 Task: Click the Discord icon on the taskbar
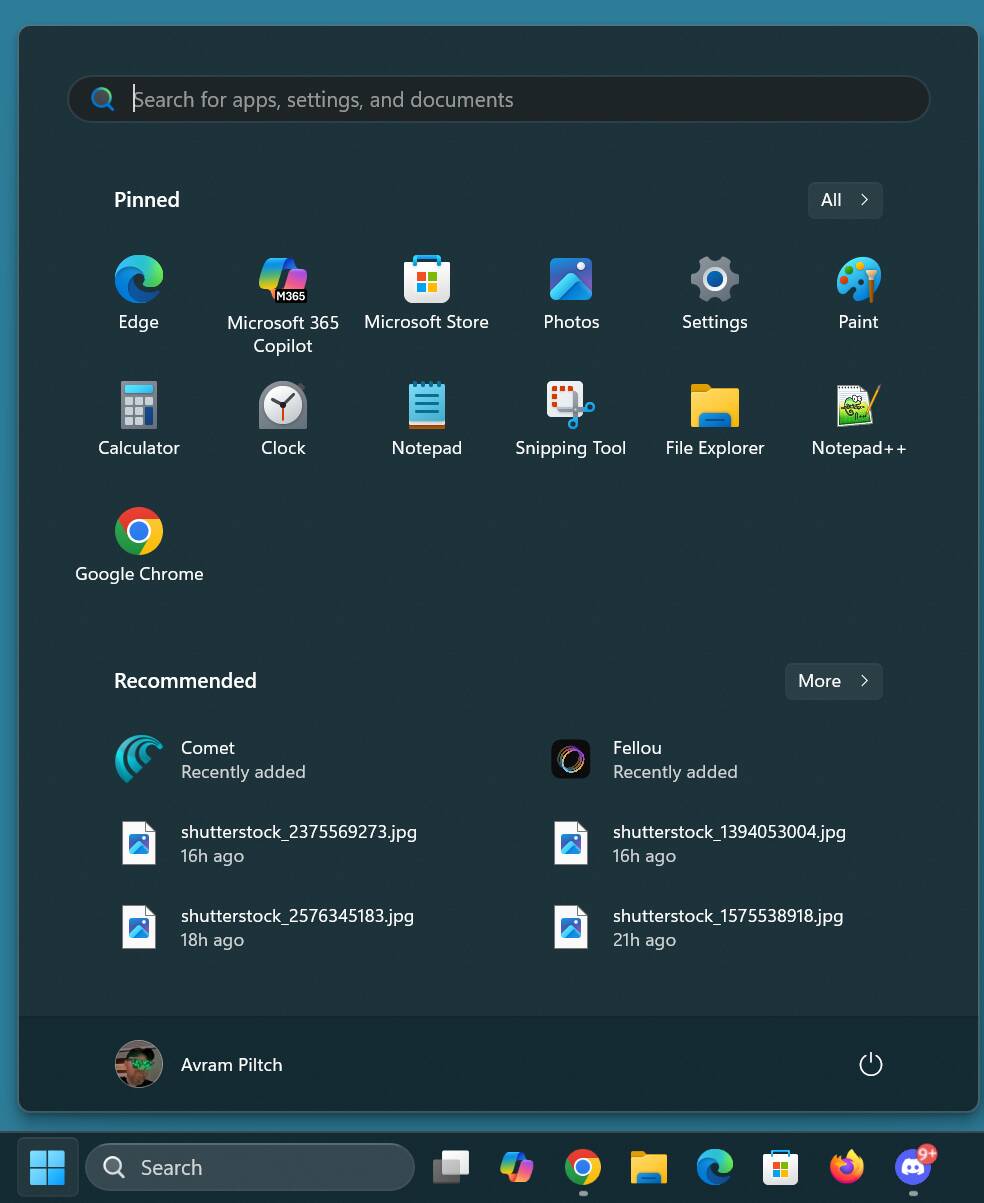[x=913, y=1167]
